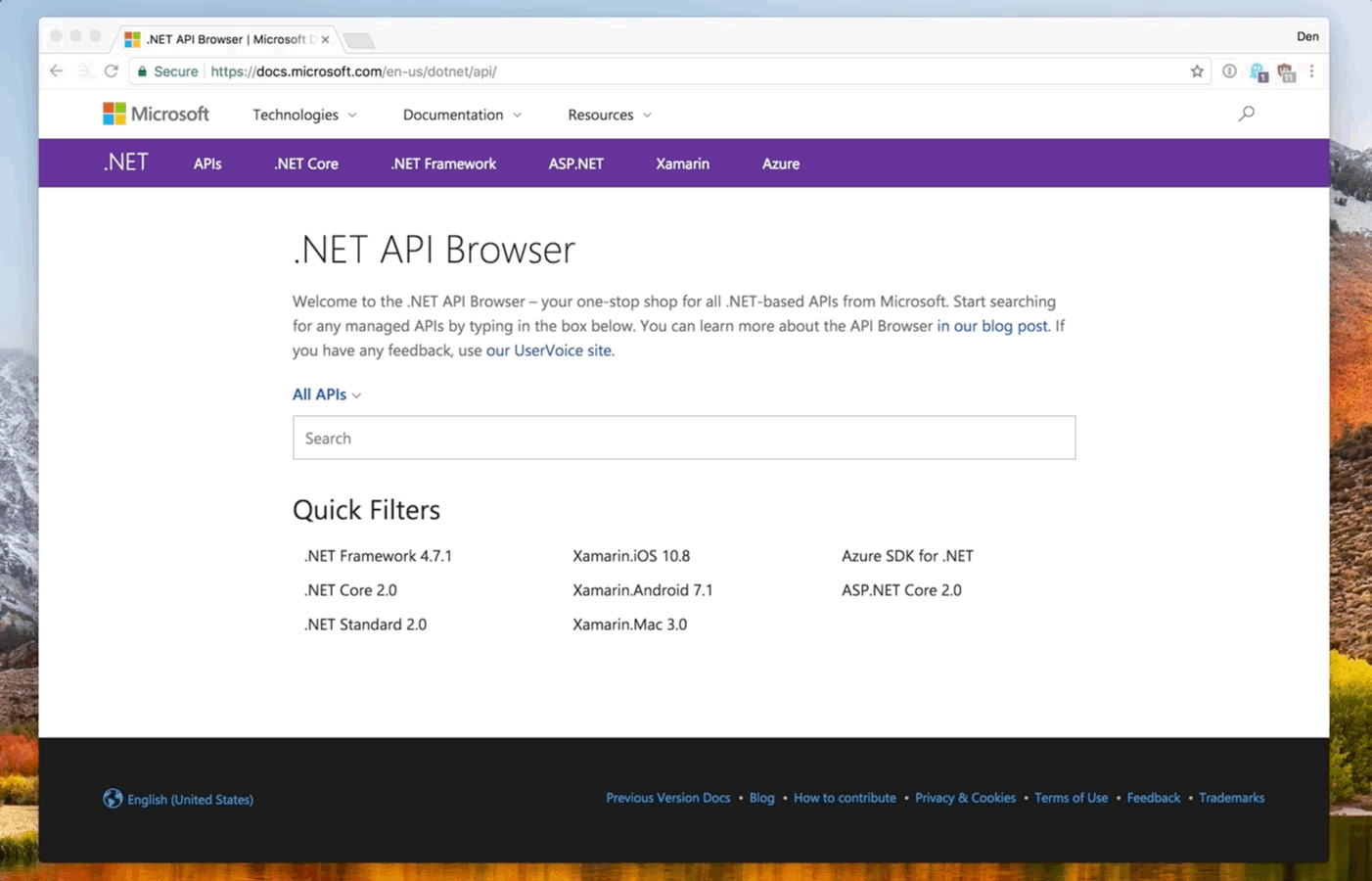Open the Chrome three-dot menu
The image size is (1372, 881).
(1311, 70)
